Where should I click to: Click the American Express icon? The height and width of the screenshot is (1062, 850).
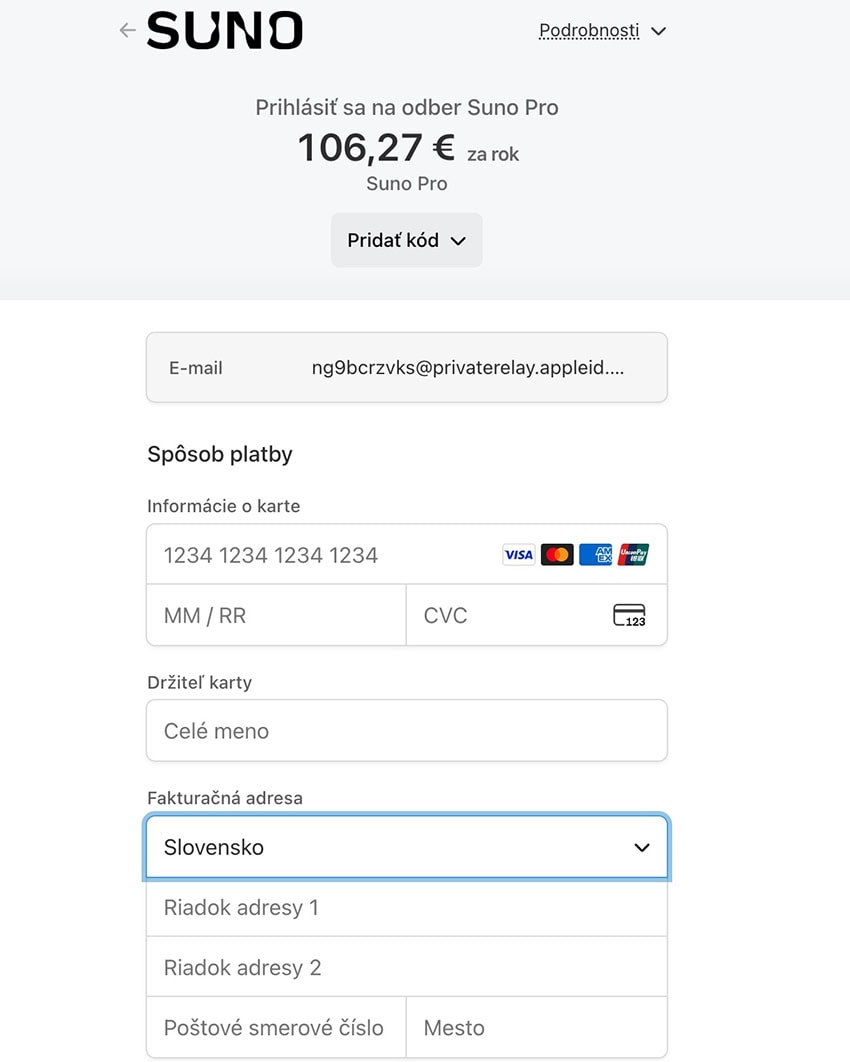(595, 555)
